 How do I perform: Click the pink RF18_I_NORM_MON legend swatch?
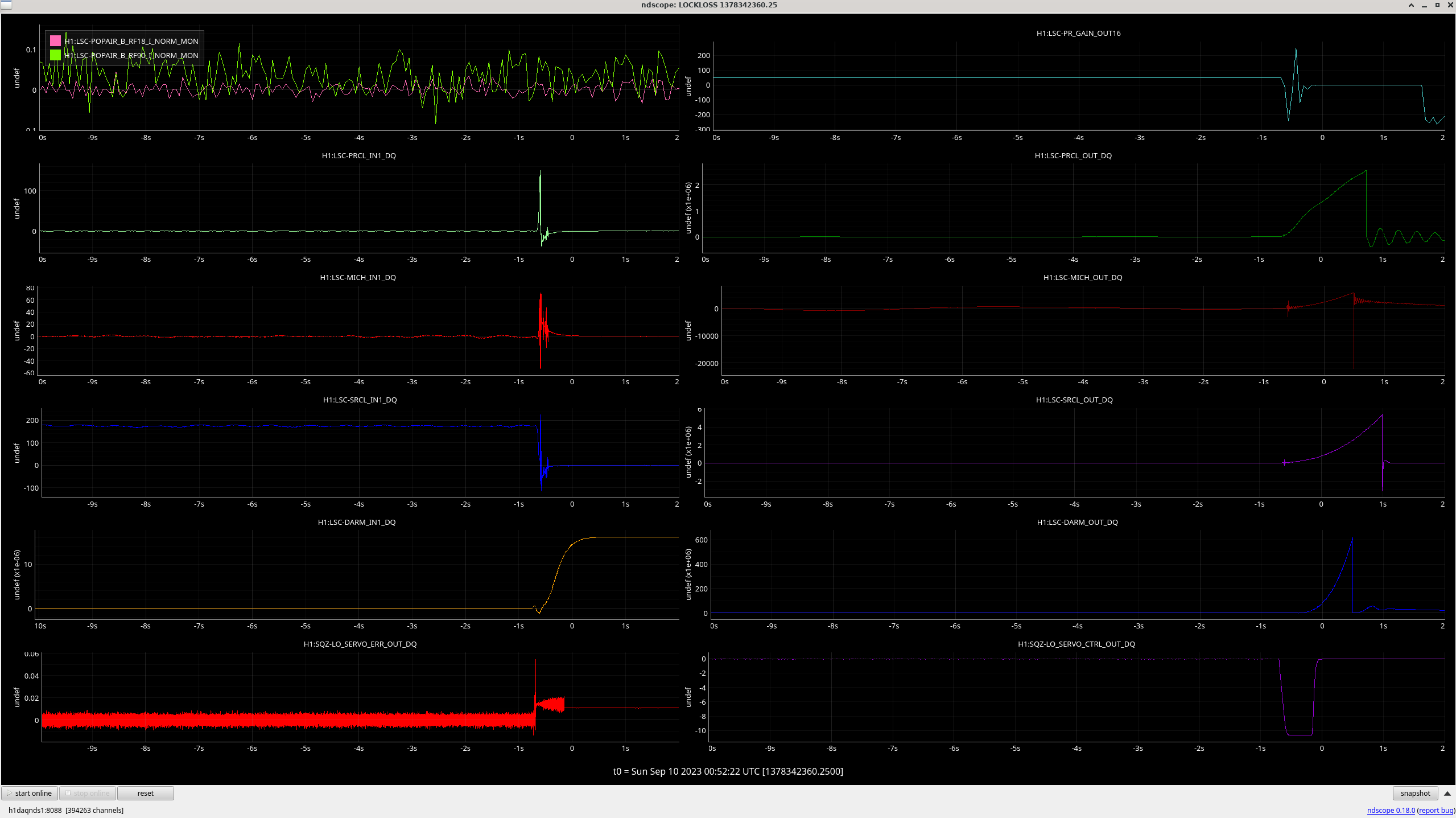[x=55, y=41]
